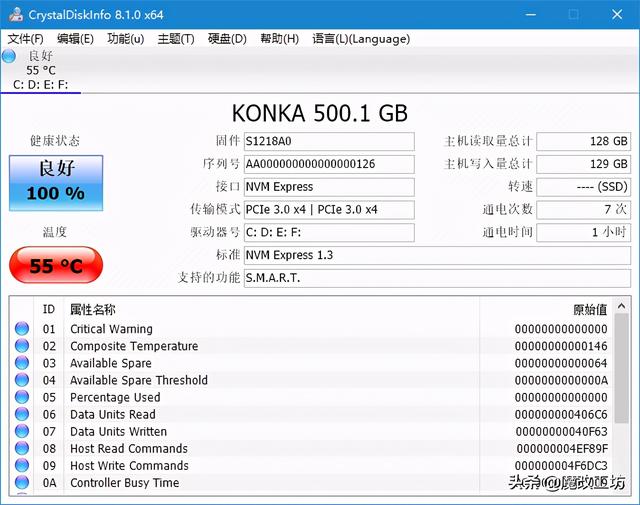Click the status orb for Percentage Used
Image resolution: width=640 pixels, height=505 pixels.
point(22,397)
